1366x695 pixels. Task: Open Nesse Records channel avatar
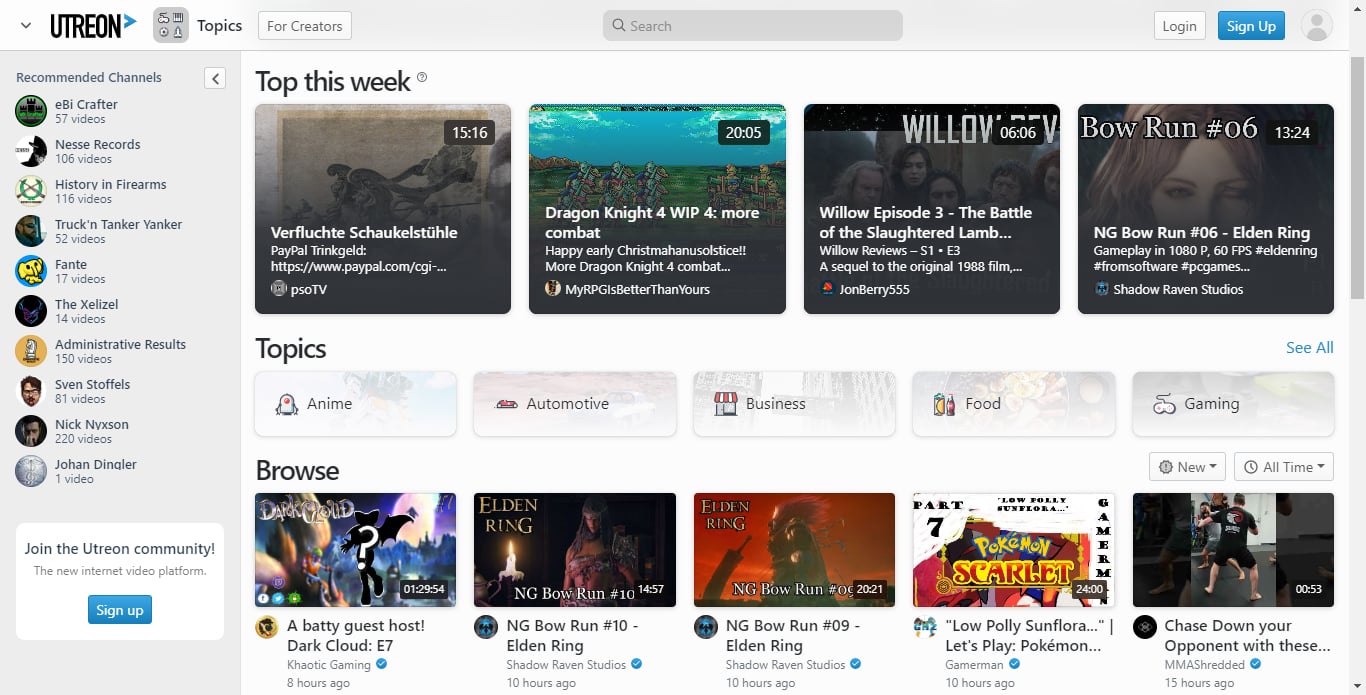(x=31, y=151)
